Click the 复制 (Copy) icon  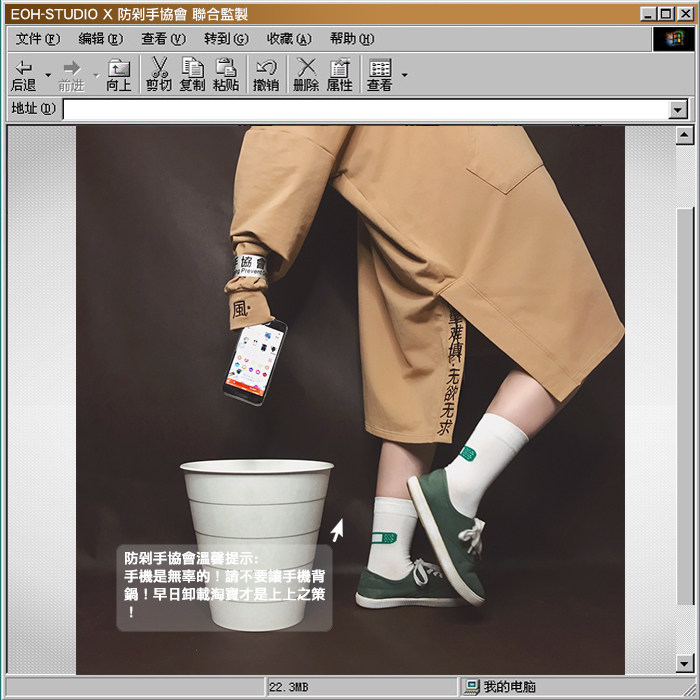[x=192, y=68]
